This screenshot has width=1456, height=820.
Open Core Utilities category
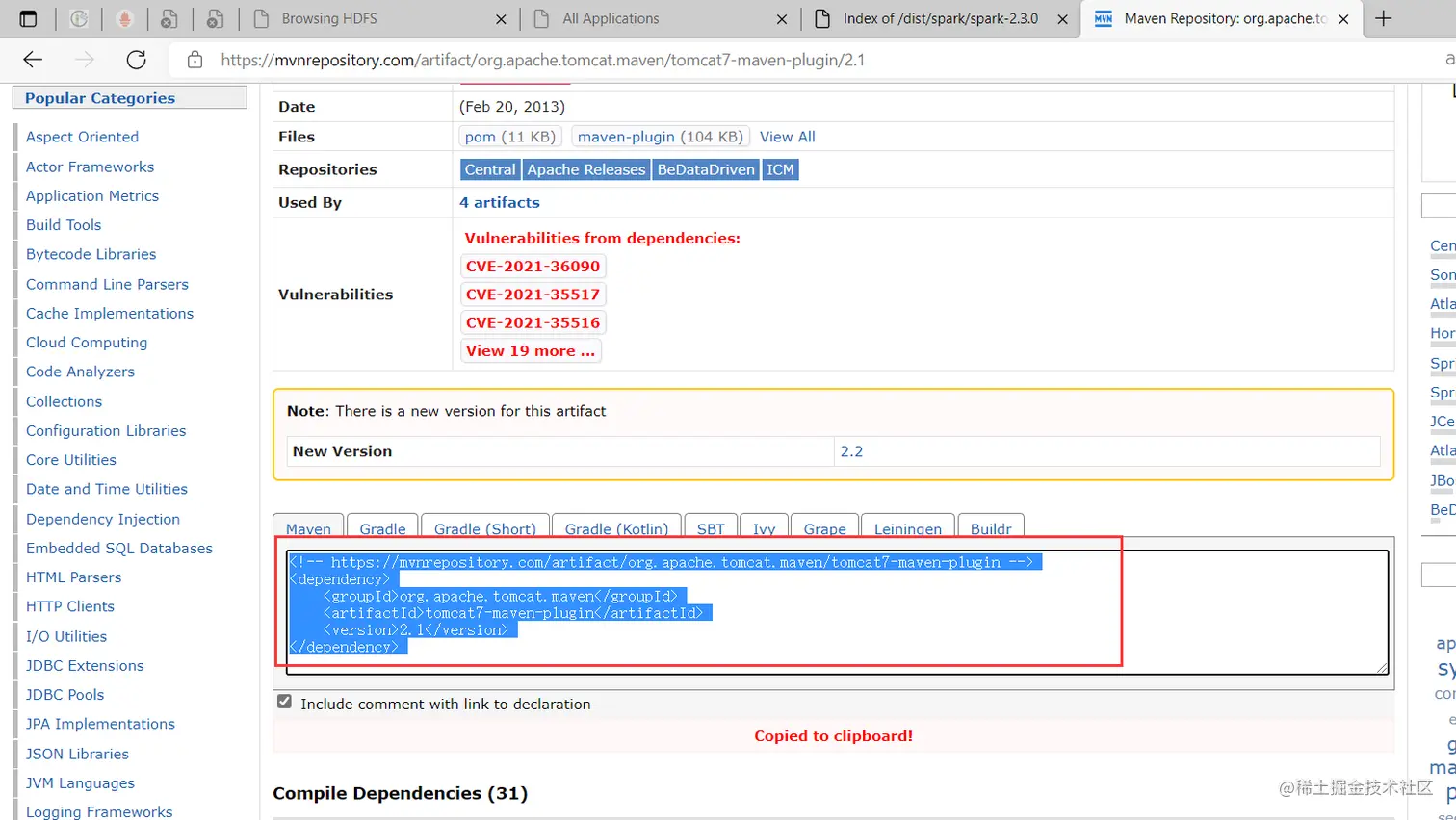point(71,459)
